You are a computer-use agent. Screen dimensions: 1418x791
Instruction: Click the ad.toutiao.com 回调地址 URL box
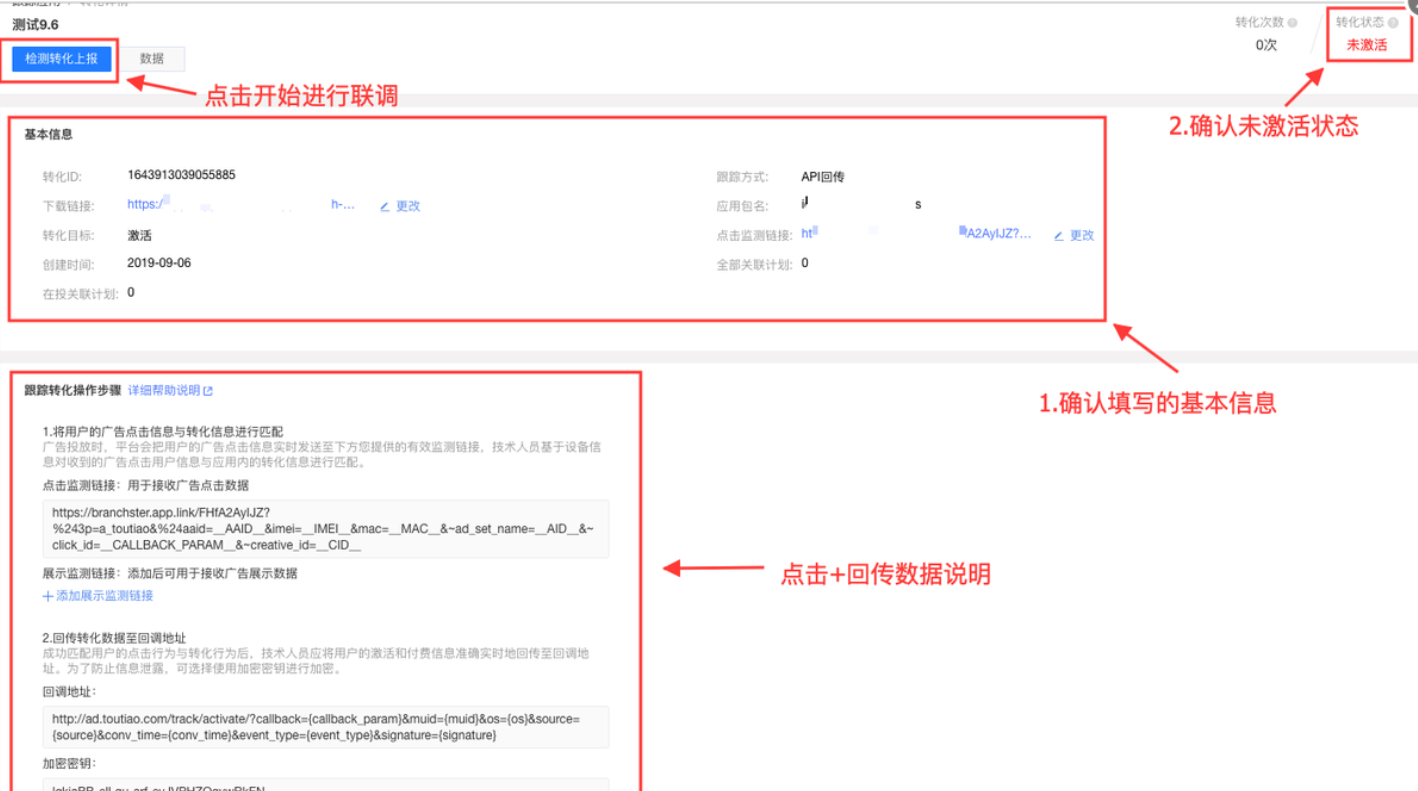[x=325, y=727]
